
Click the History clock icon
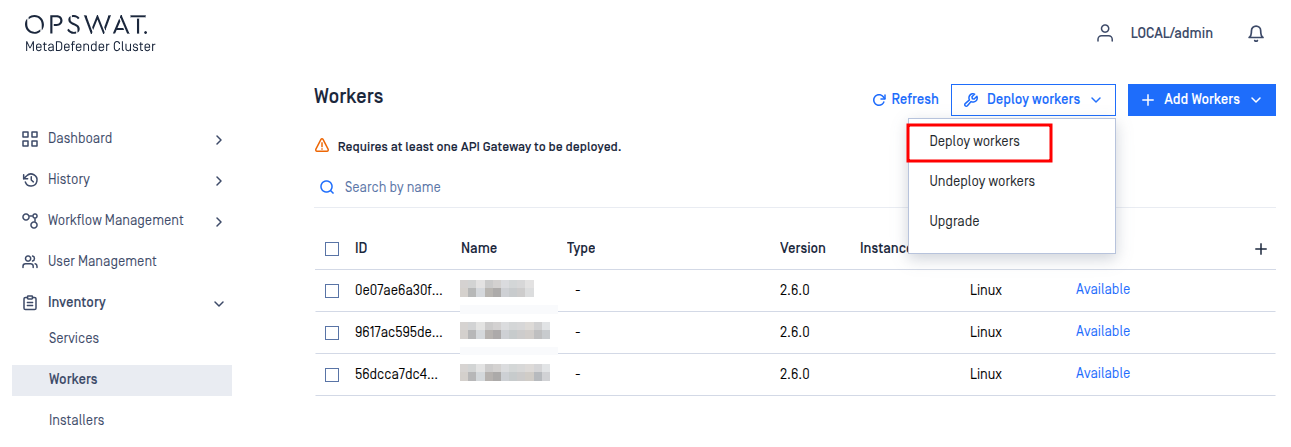pos(30,179)
